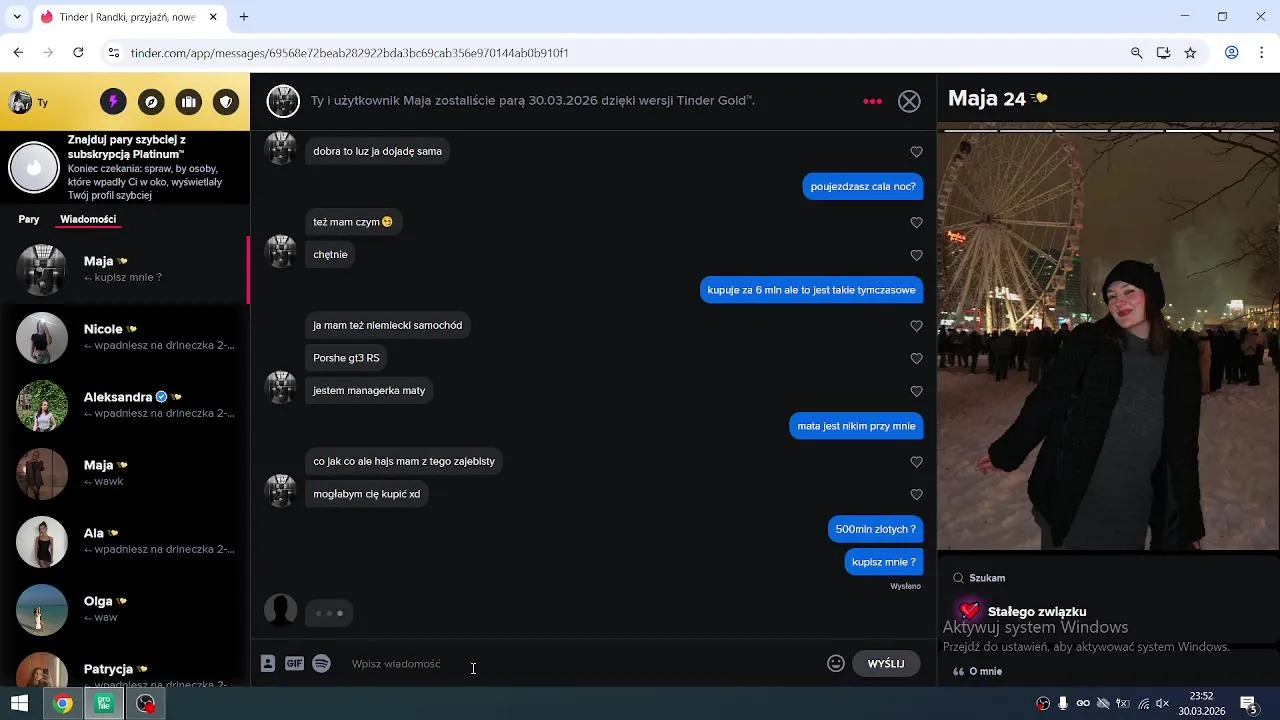Click the 'O mnie' section heading
The width and height of the screenshot is (1280, 720).
coord(986,671)
